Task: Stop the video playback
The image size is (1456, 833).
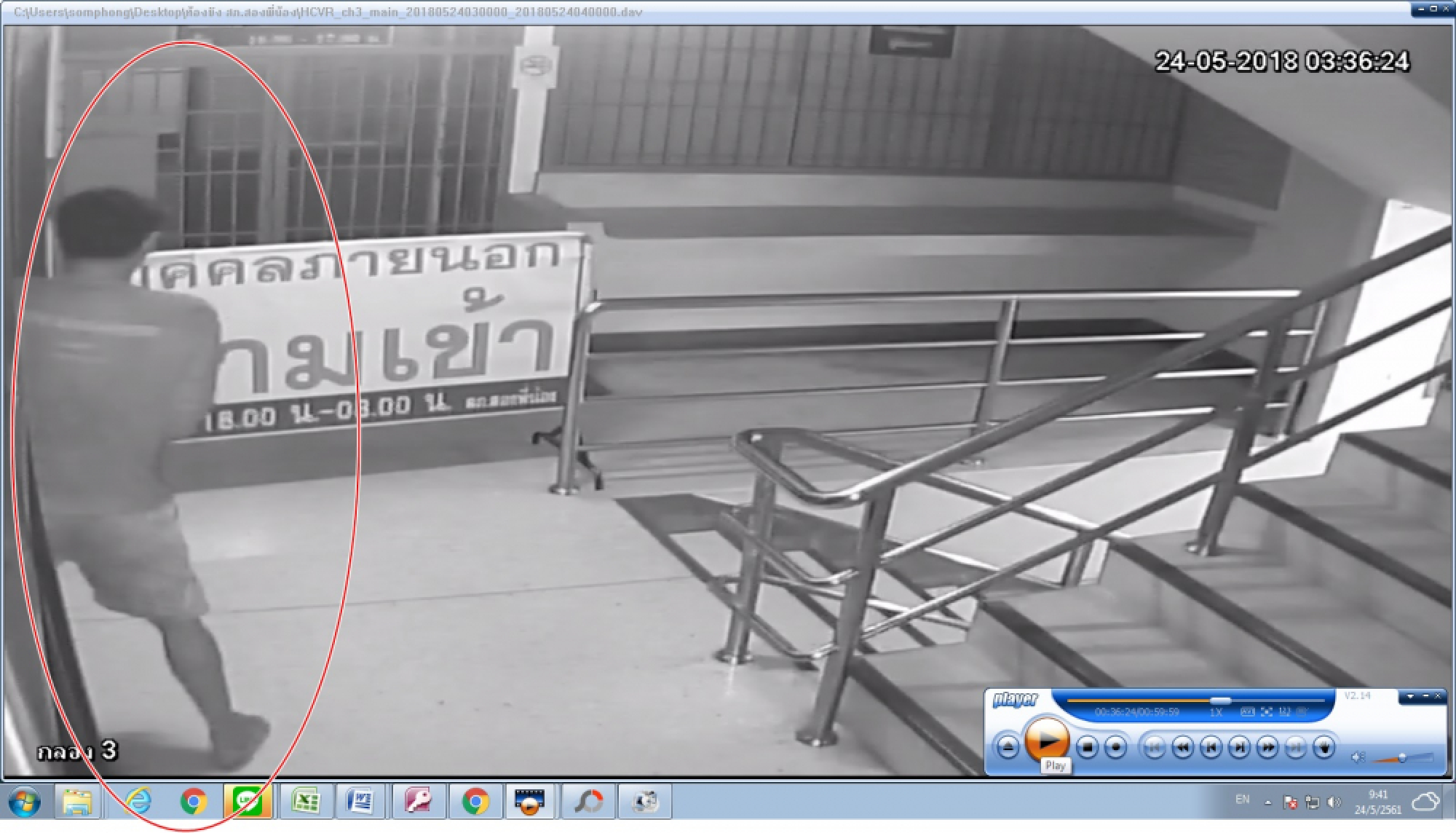Action: coord(1087,747)
